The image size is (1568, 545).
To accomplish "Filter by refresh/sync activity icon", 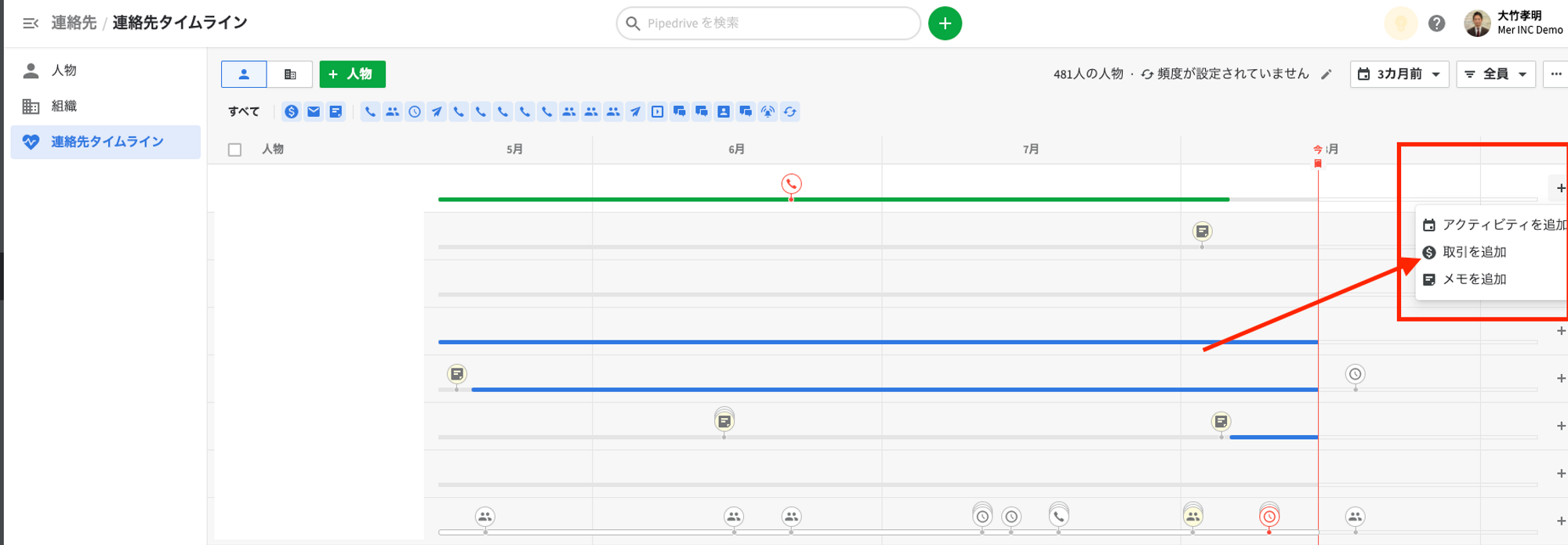I will 789,111.
